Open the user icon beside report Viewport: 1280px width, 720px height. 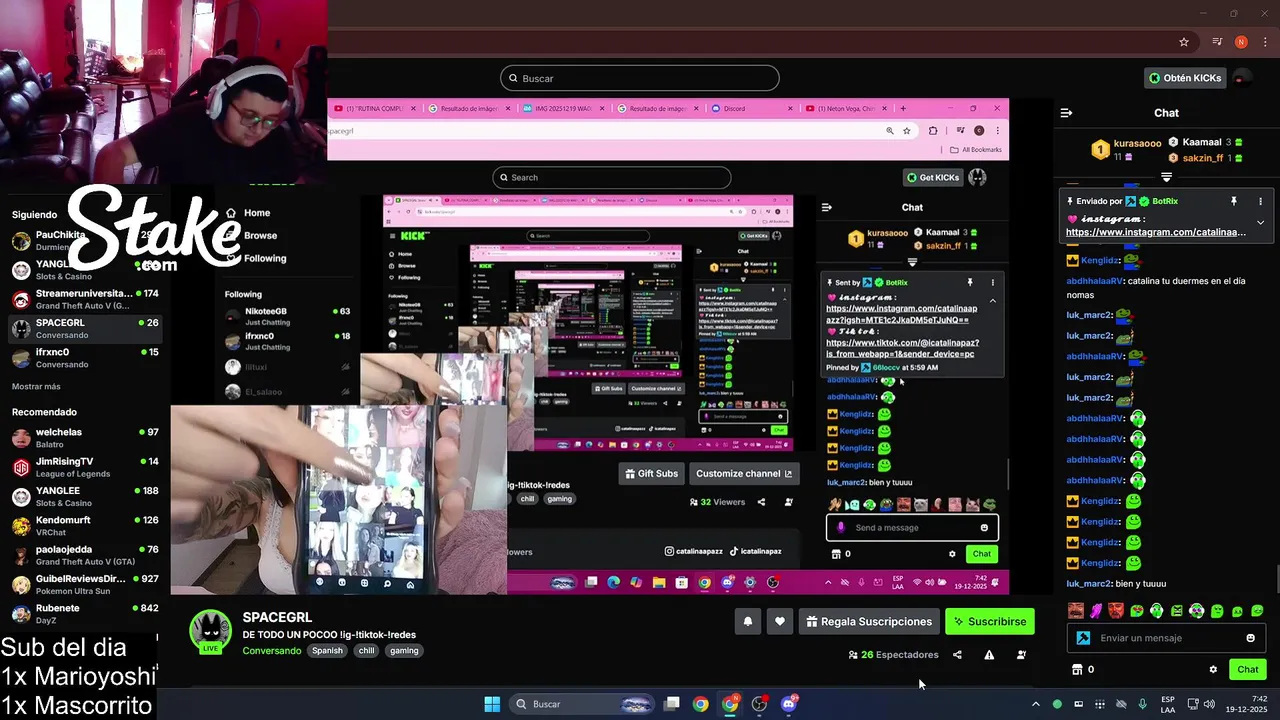tap(1021, 655)
